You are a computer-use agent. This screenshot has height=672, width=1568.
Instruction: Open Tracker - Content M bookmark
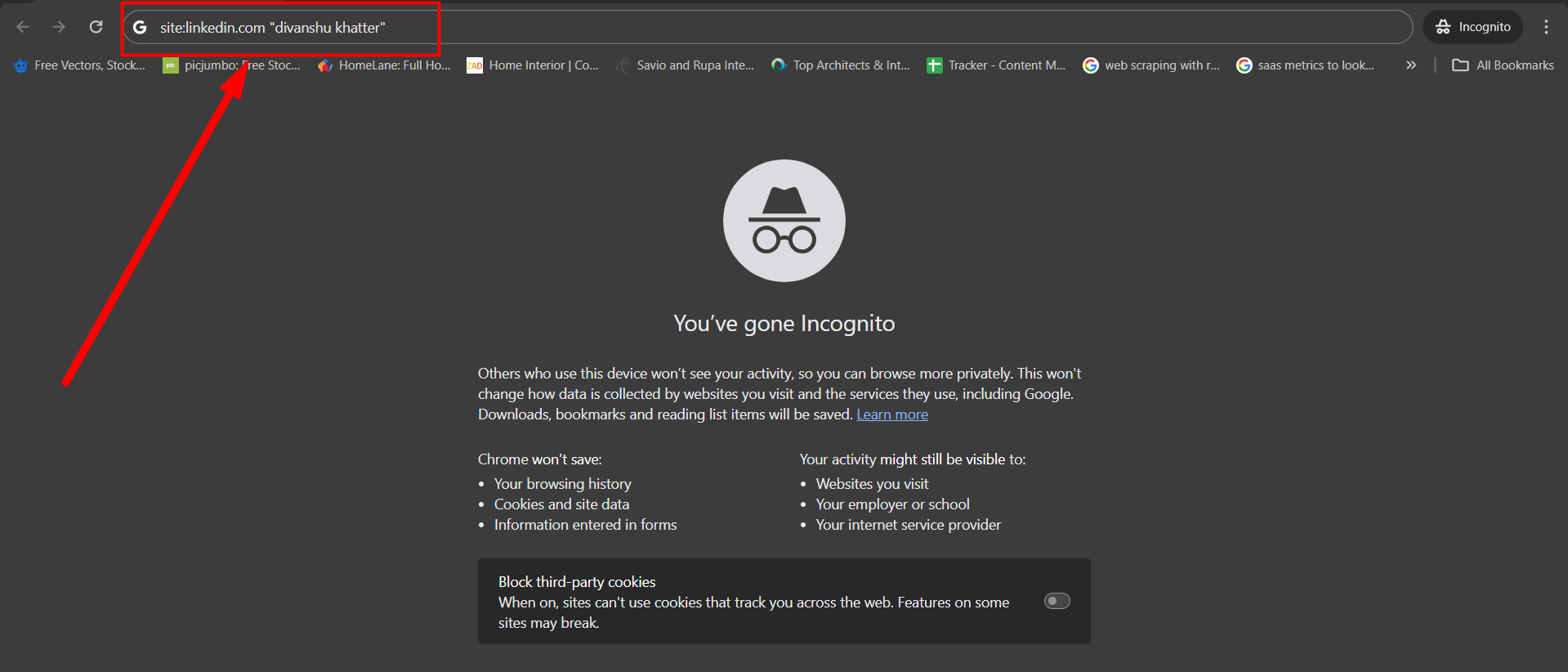[996, 65]
